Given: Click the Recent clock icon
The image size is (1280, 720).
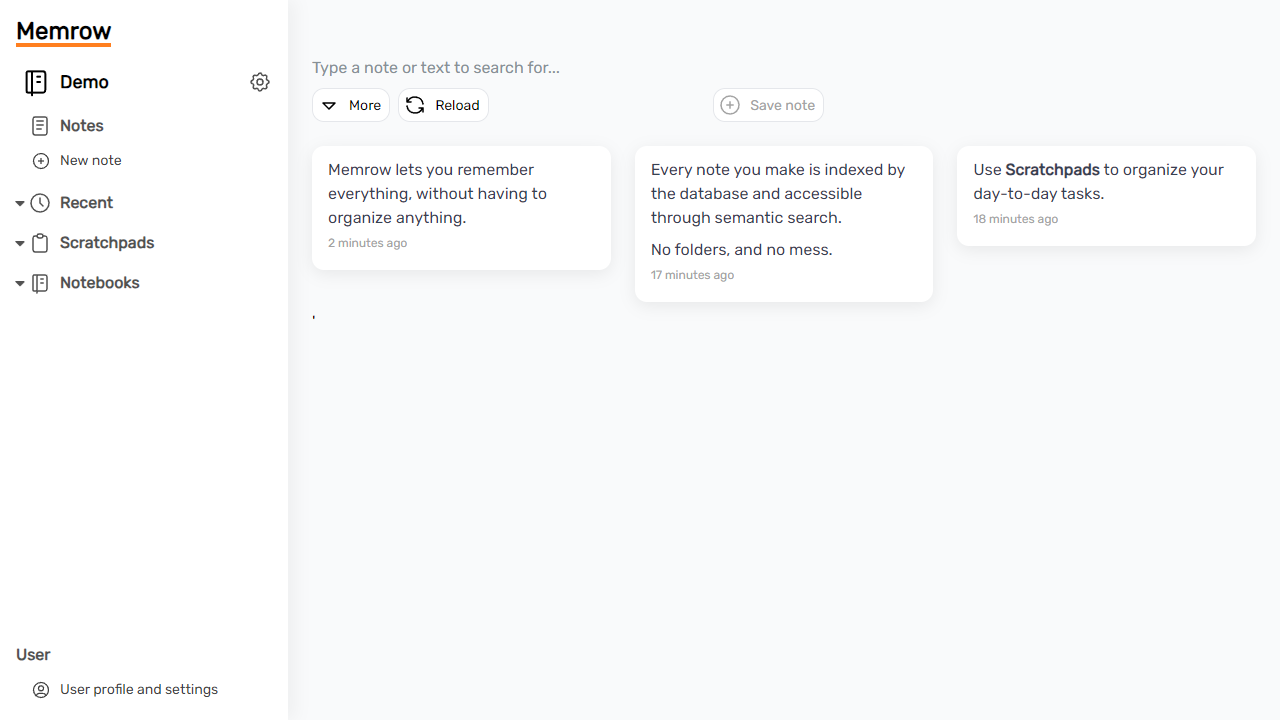Looking at the screenshot, I should coord(40,203).
